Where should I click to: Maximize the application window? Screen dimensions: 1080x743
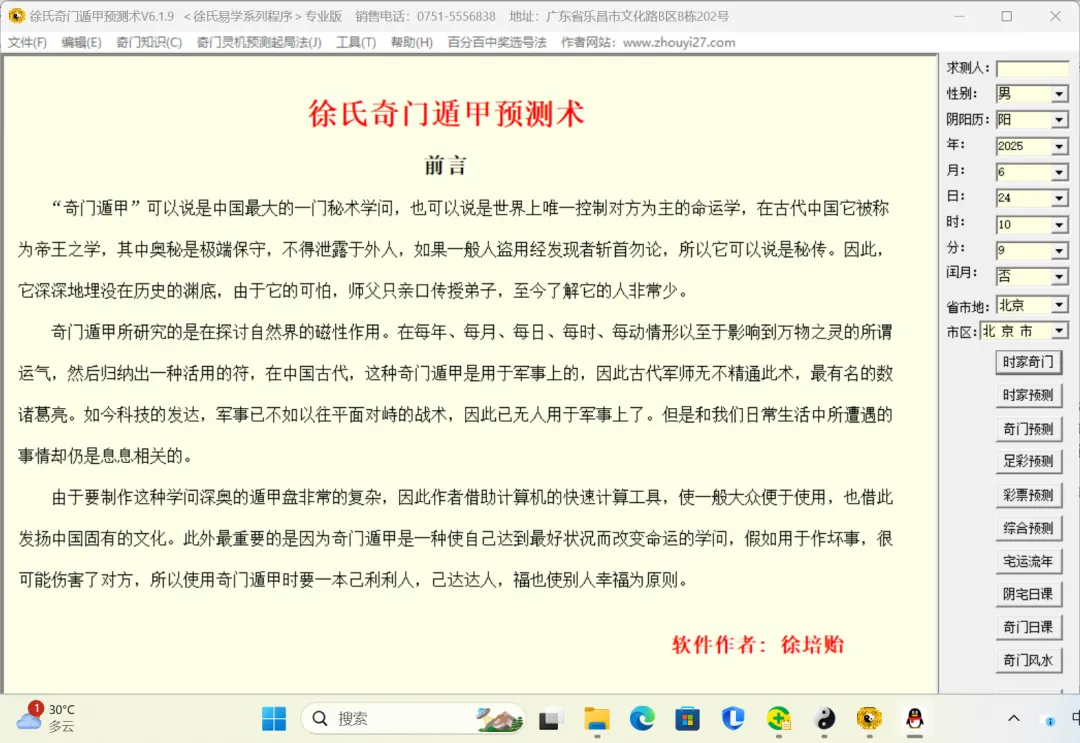(1006, 16)
